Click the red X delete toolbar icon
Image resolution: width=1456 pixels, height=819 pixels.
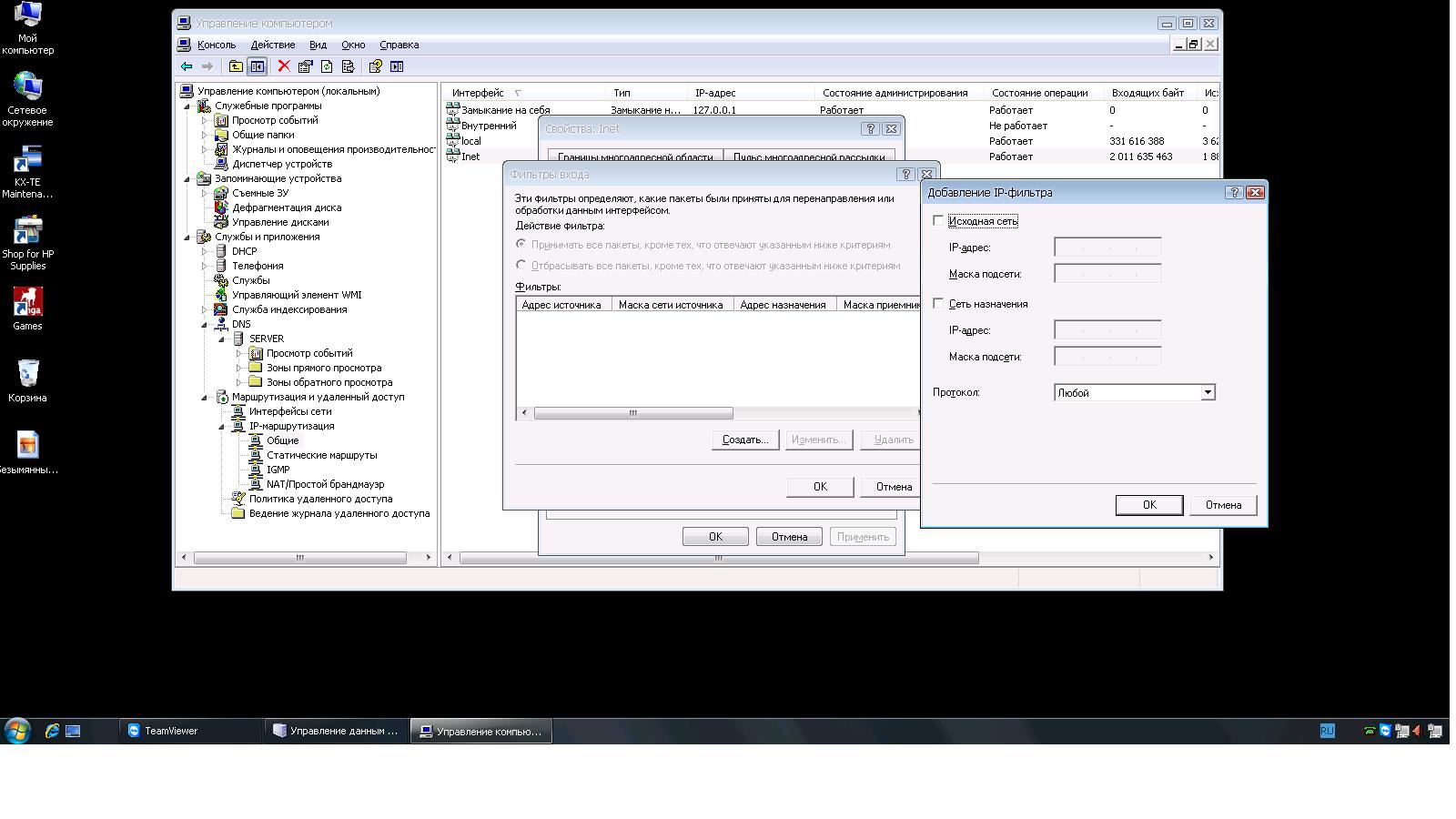pos(284,66)
